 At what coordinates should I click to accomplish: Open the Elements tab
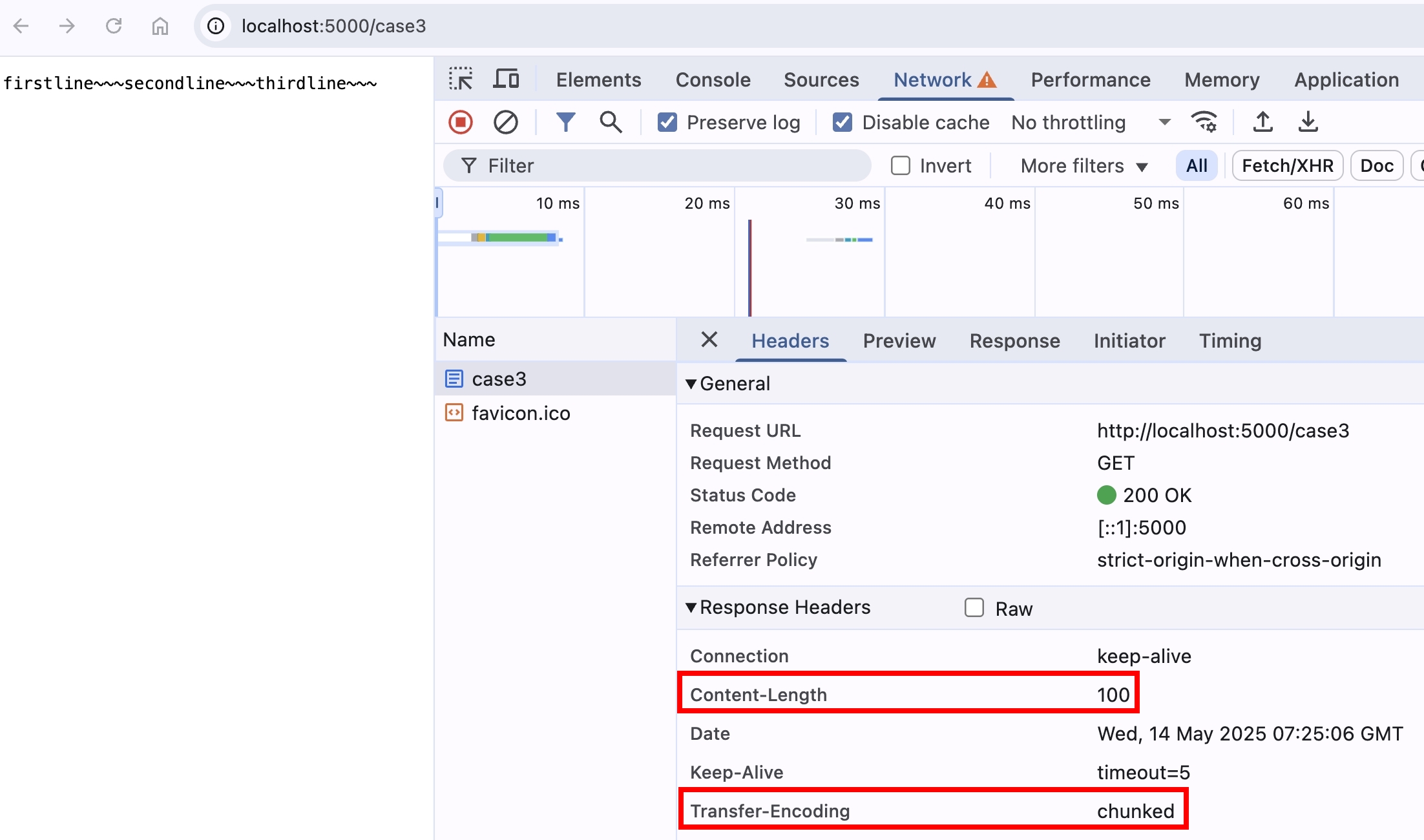[x=598, y=79]
